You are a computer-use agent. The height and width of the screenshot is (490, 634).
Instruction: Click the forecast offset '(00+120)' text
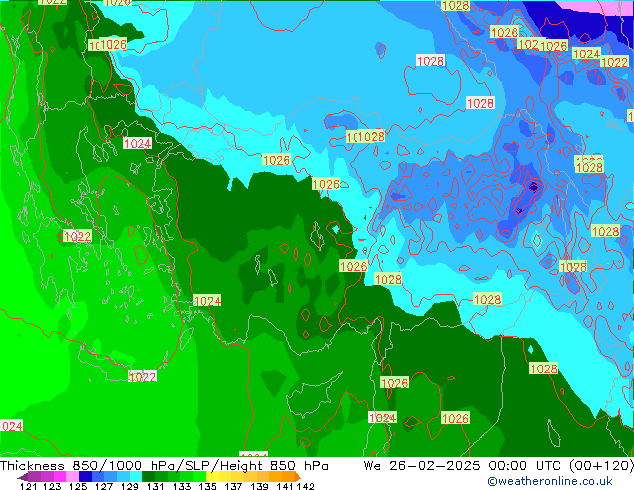click(601, 466)
